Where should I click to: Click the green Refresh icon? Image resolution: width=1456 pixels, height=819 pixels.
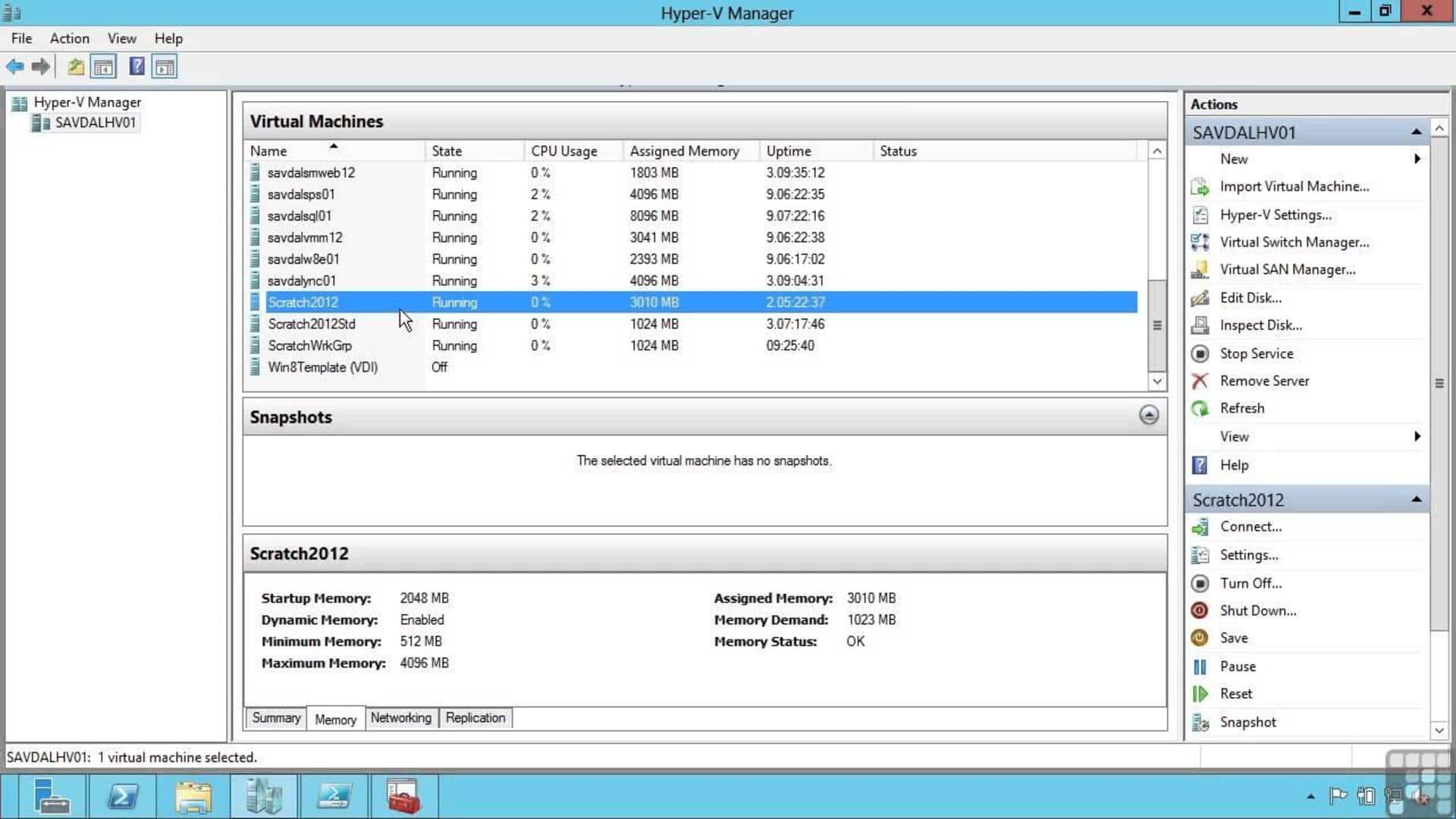coord(1200,409)
